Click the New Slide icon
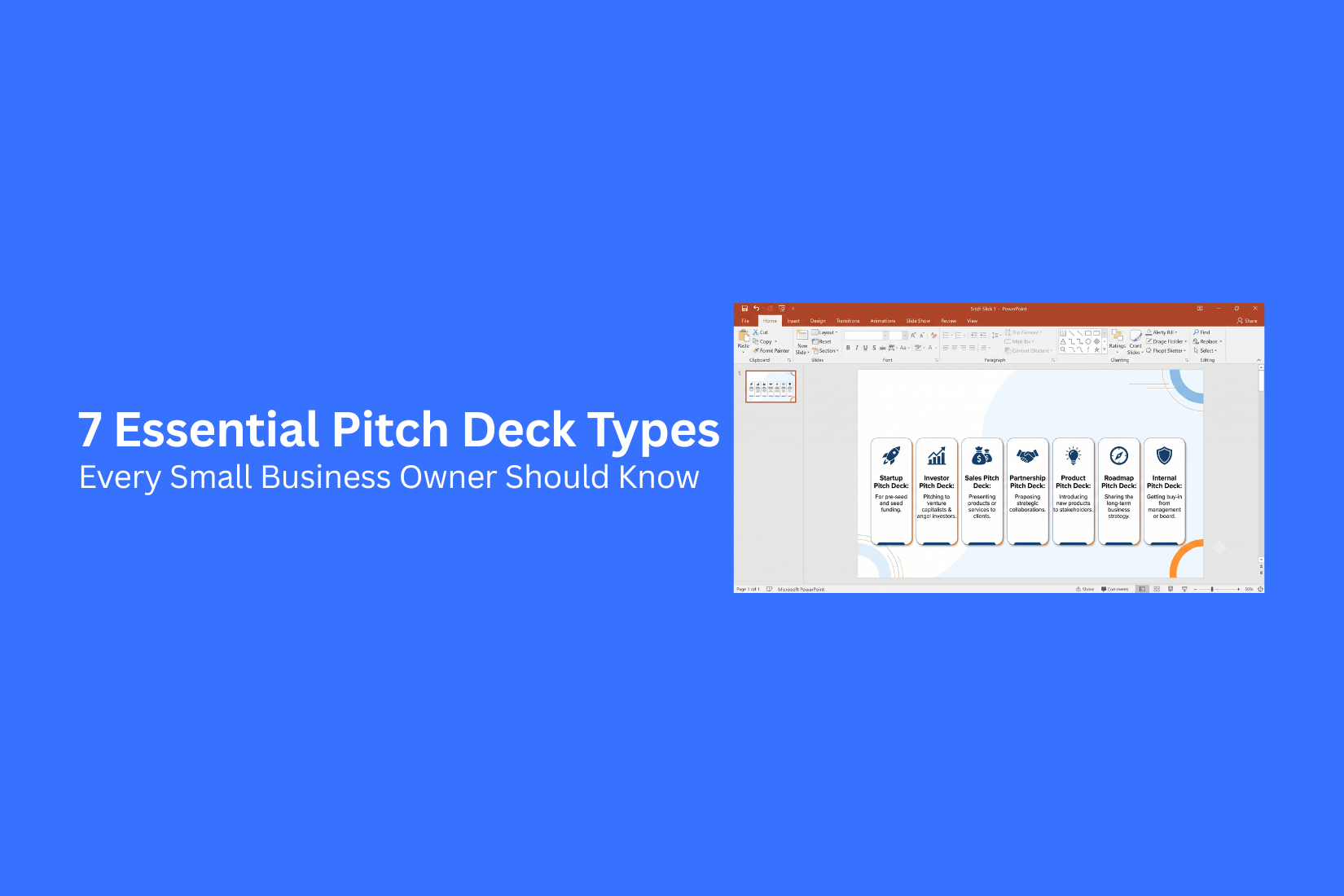 [802, 335]
